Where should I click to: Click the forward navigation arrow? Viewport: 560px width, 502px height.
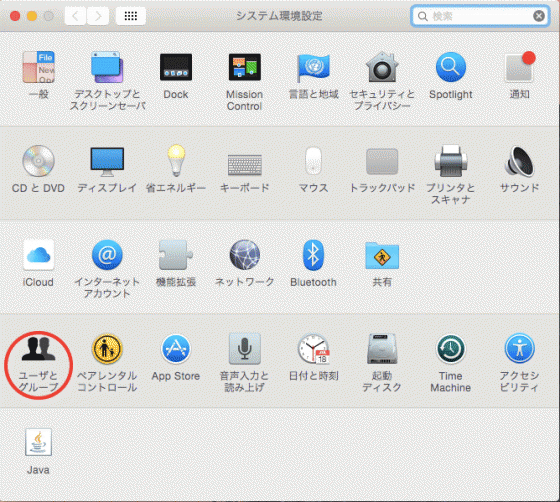coord(98,16)
